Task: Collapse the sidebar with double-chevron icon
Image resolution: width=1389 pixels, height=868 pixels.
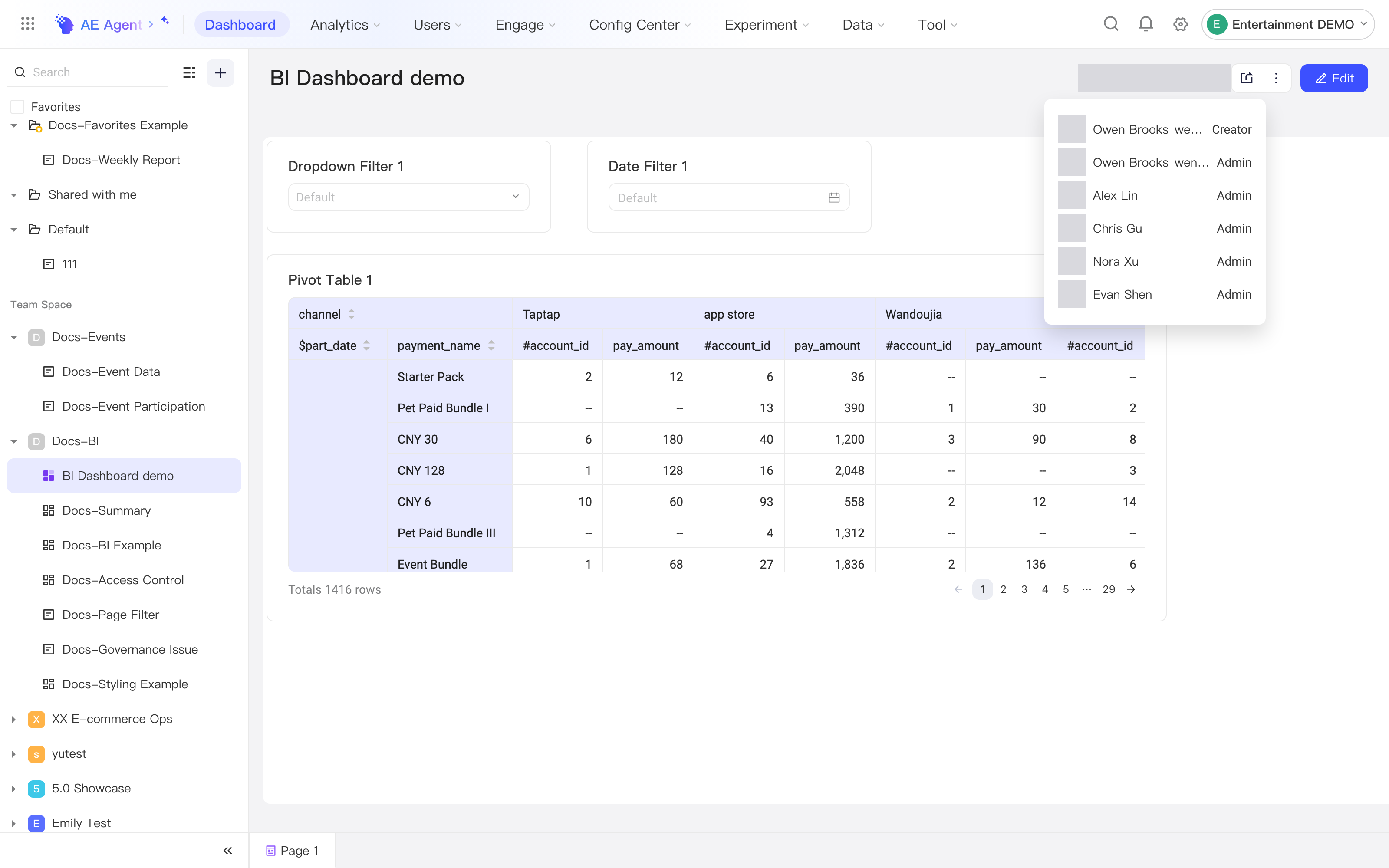Action: point(228,850)
